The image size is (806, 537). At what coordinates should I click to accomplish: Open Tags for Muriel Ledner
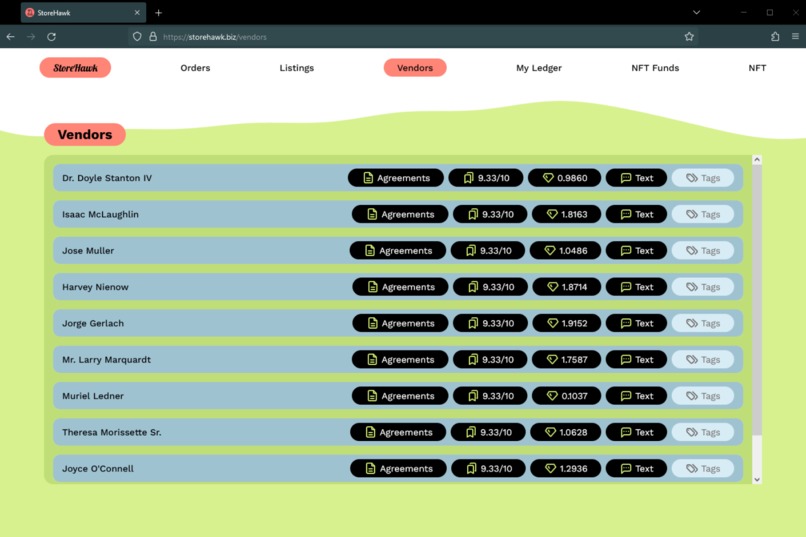(x=703, y=396)
